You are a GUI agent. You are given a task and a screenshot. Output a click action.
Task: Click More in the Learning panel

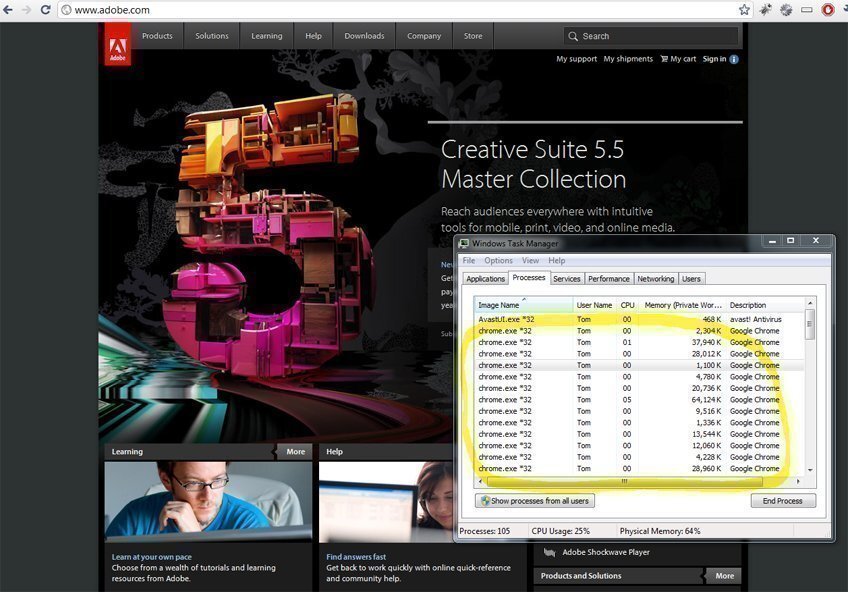(x=295, y=451)
